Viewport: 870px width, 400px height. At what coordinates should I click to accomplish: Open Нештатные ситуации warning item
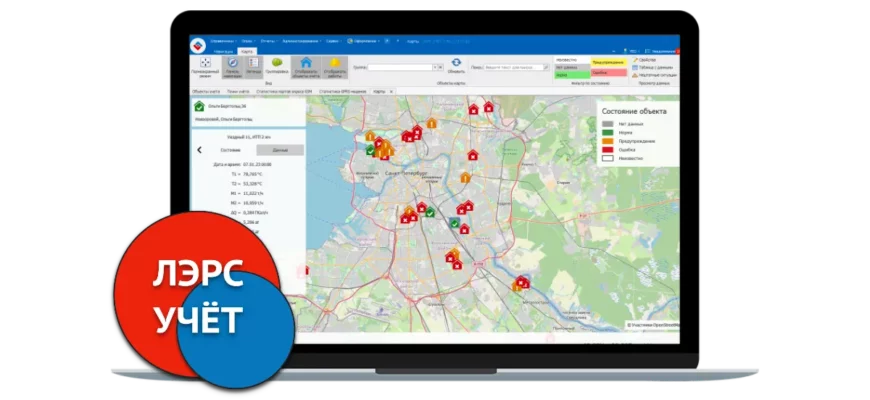(x=654, y=74)
